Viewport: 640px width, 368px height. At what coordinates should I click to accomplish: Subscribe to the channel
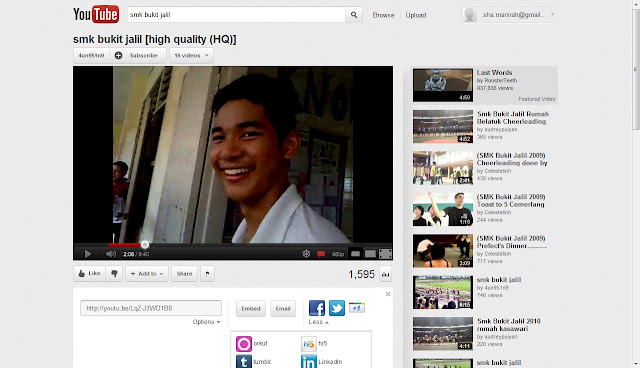[138, 55]
